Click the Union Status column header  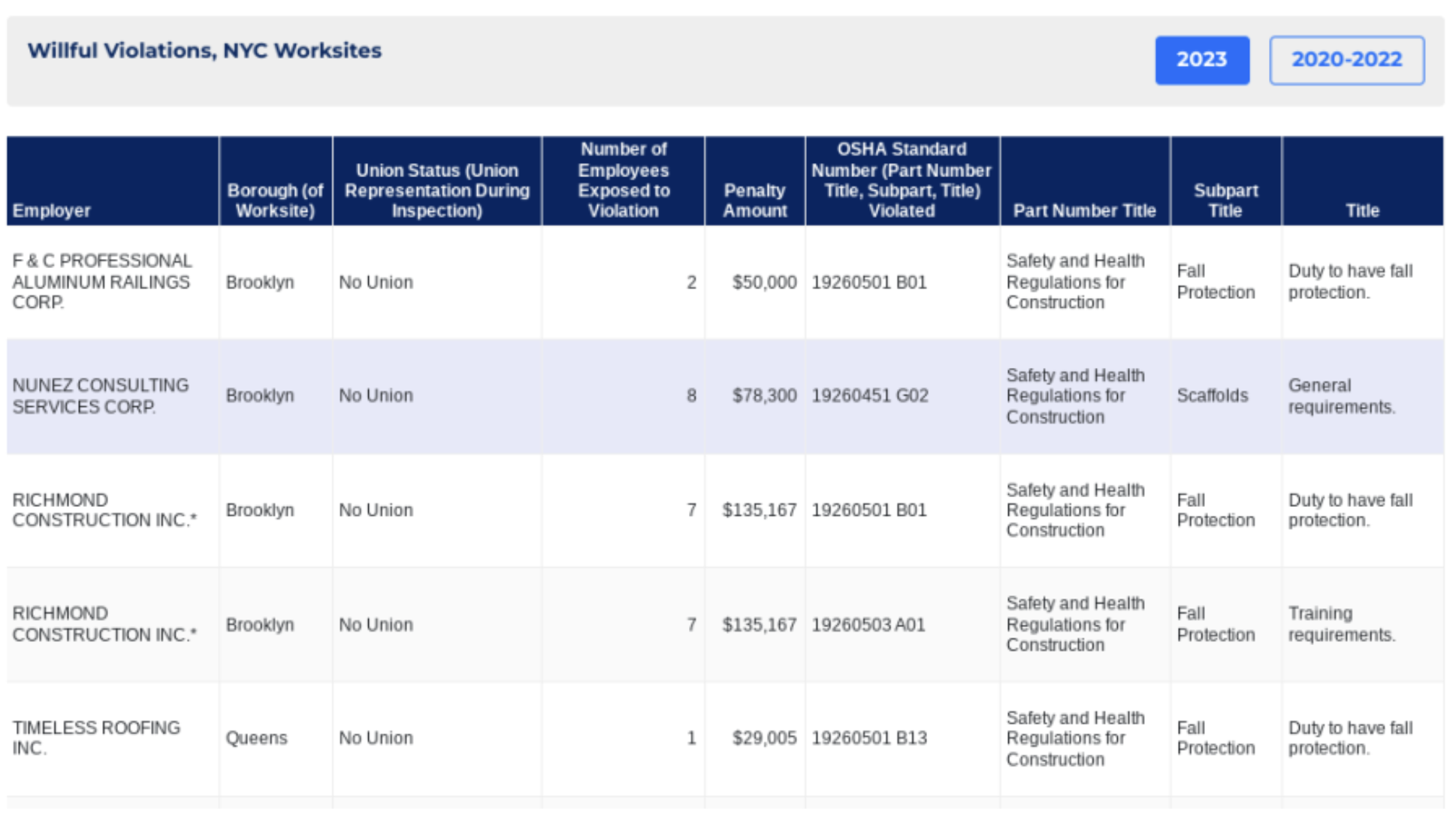[436, 191]
